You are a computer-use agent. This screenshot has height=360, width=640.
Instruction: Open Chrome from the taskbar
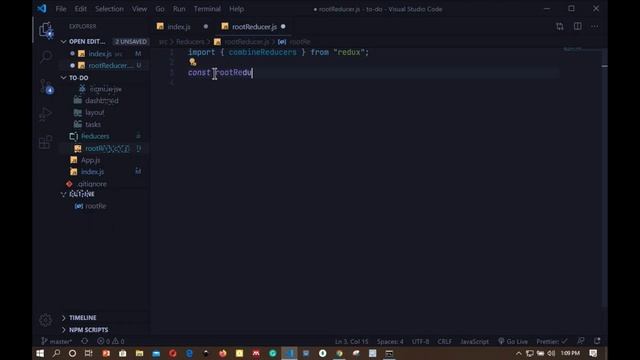[339, 353]
